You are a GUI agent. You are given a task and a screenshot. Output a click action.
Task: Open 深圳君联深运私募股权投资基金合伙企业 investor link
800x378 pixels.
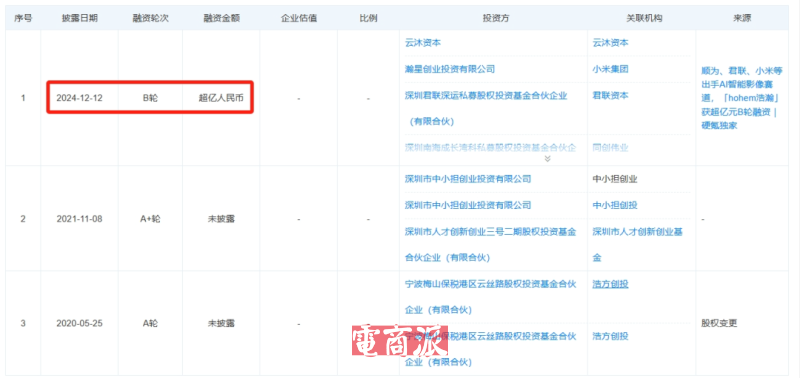pos(486,108)
